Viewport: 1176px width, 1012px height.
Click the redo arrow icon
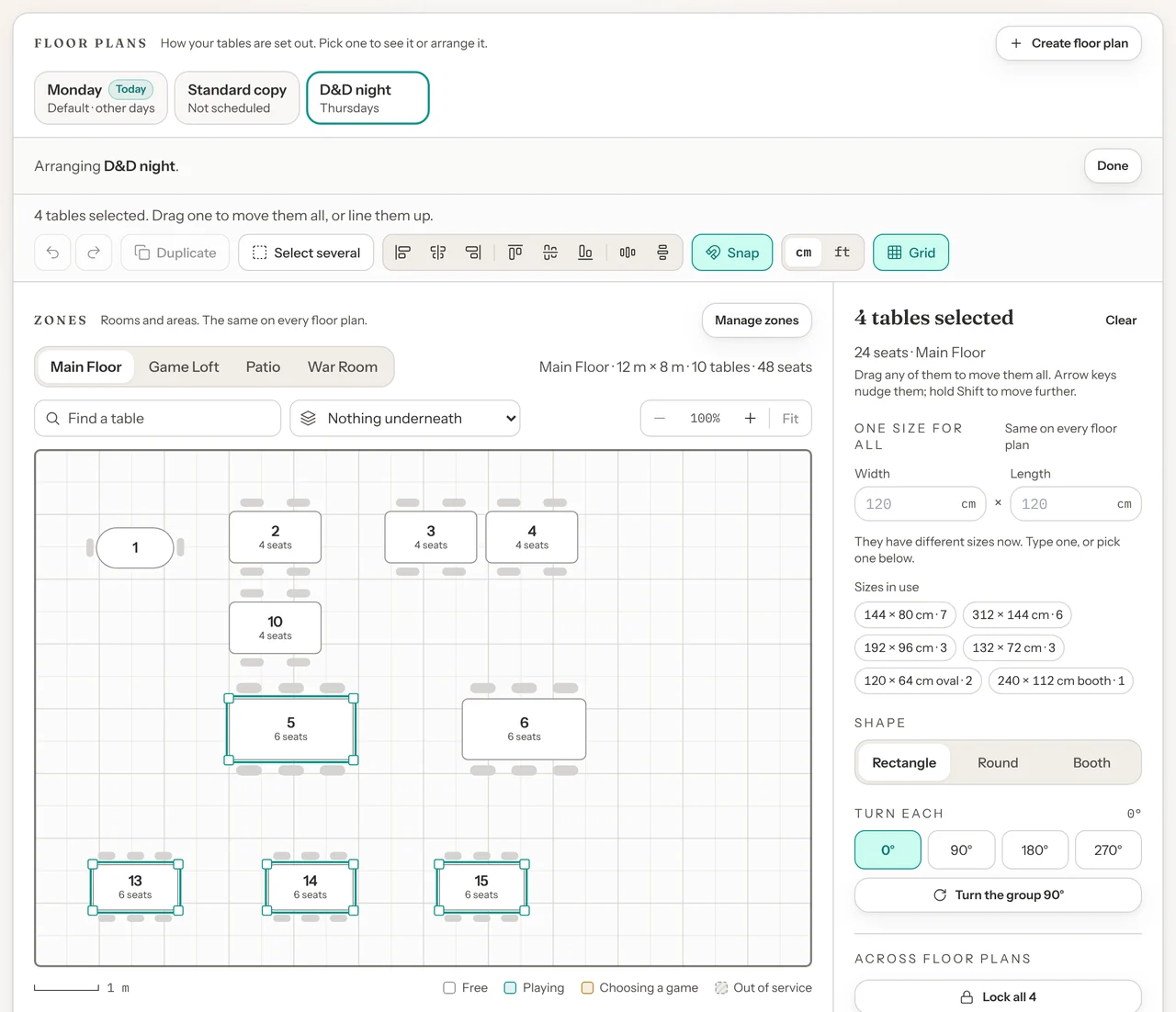94,253
